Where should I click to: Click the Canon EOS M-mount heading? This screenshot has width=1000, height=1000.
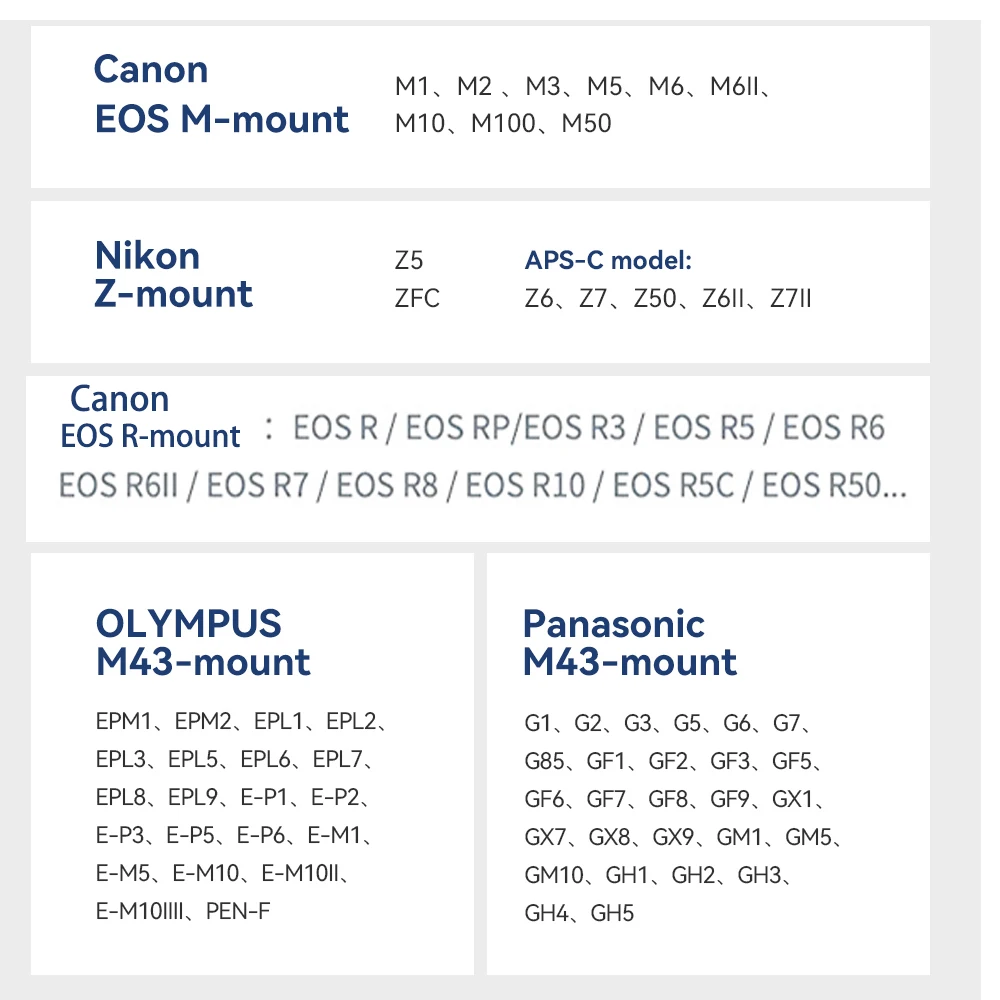point(221,95)
